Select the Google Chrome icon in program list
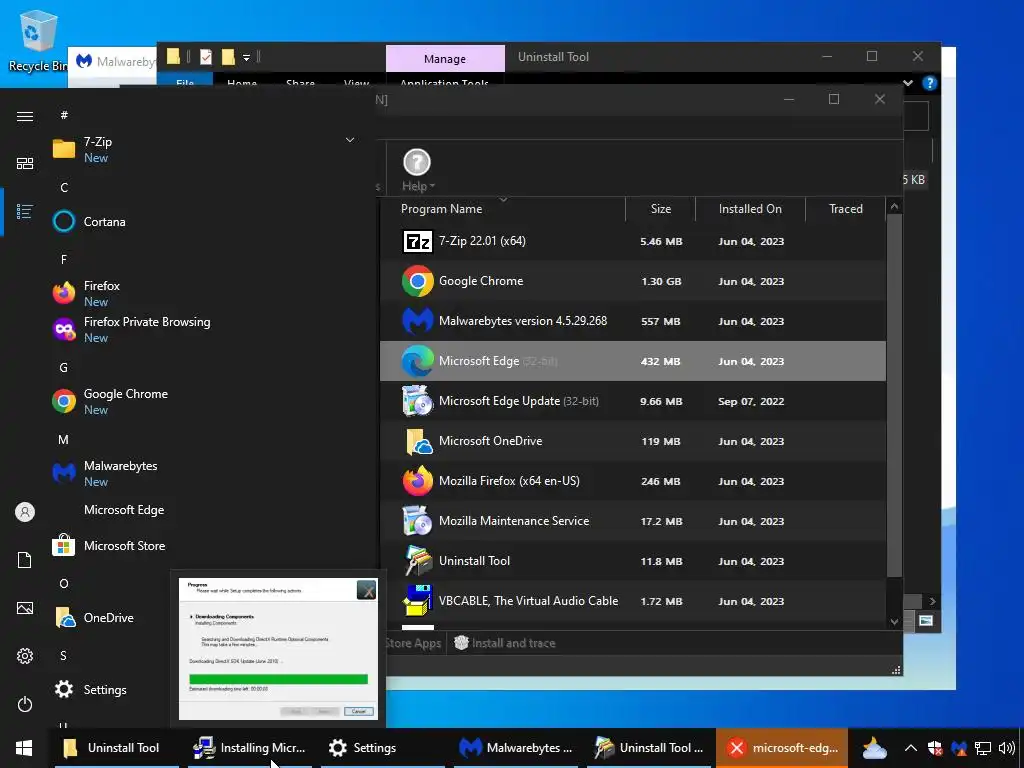Screen dimensions: 1024x768 click(x=417, y=281)
